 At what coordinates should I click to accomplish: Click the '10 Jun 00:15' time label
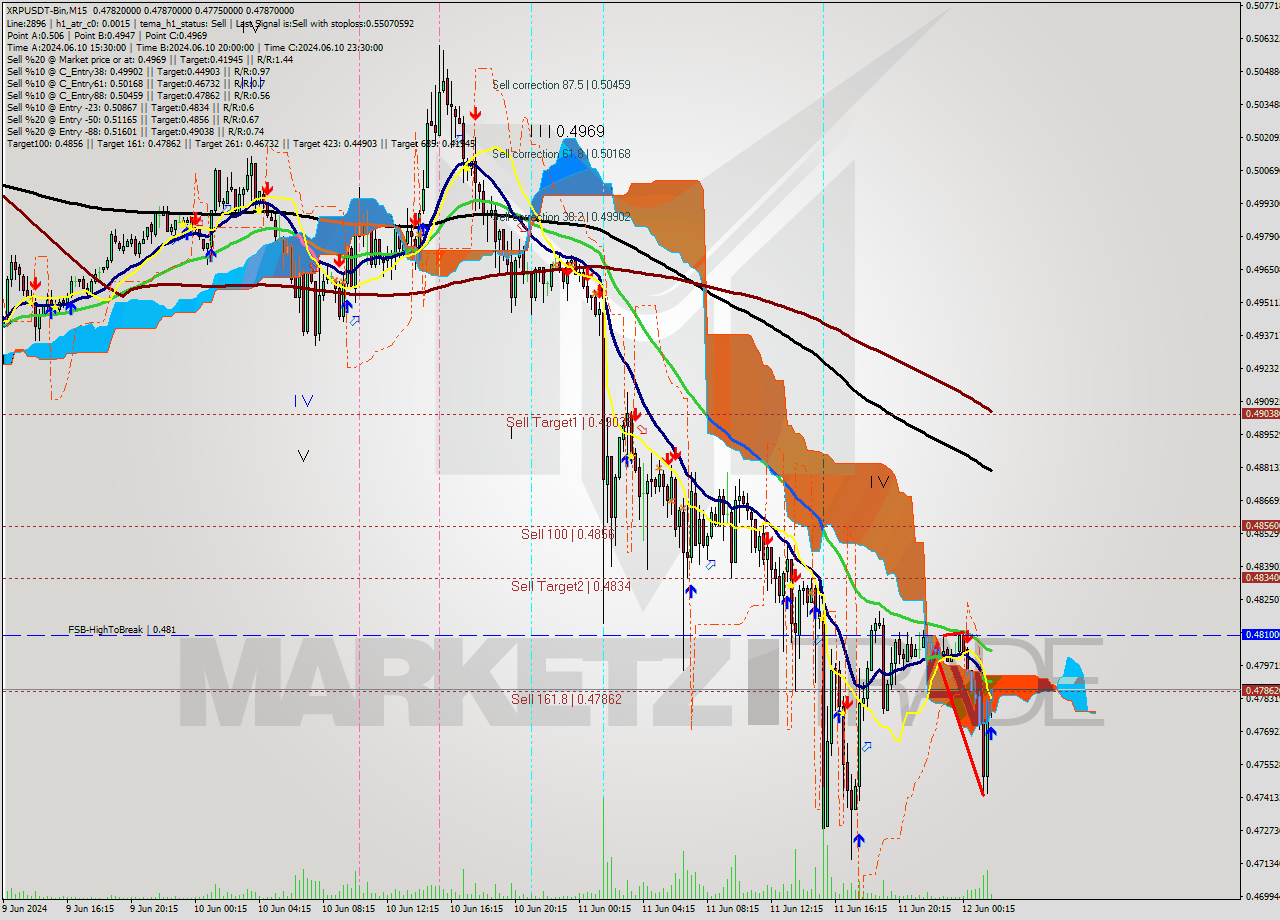pos(219,910)
